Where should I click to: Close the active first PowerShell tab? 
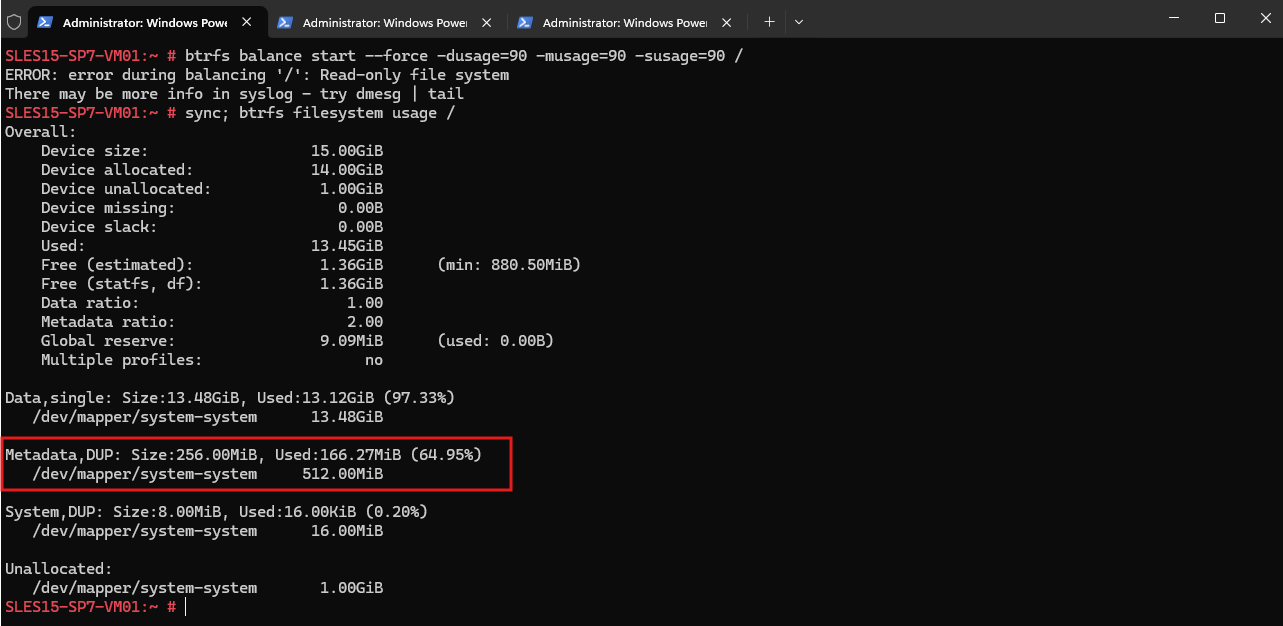coord(247,22)
